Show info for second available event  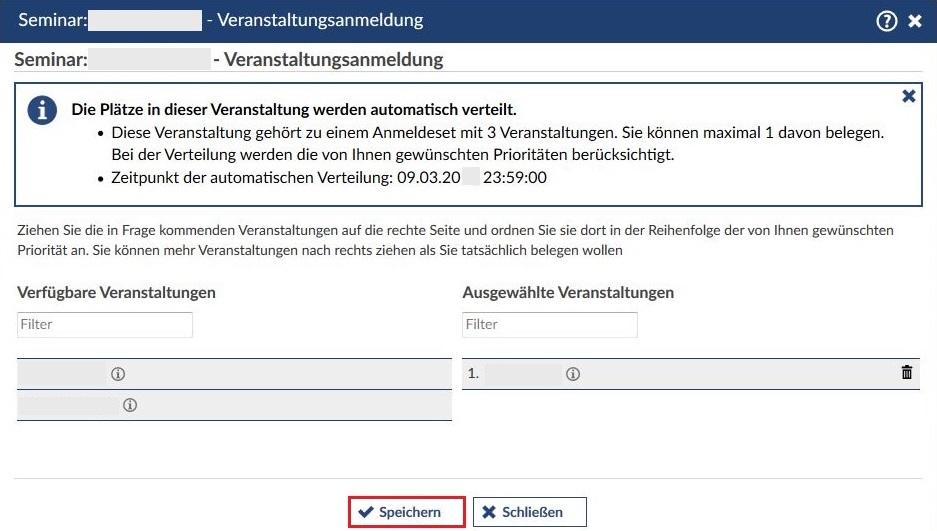coord(130,405)
